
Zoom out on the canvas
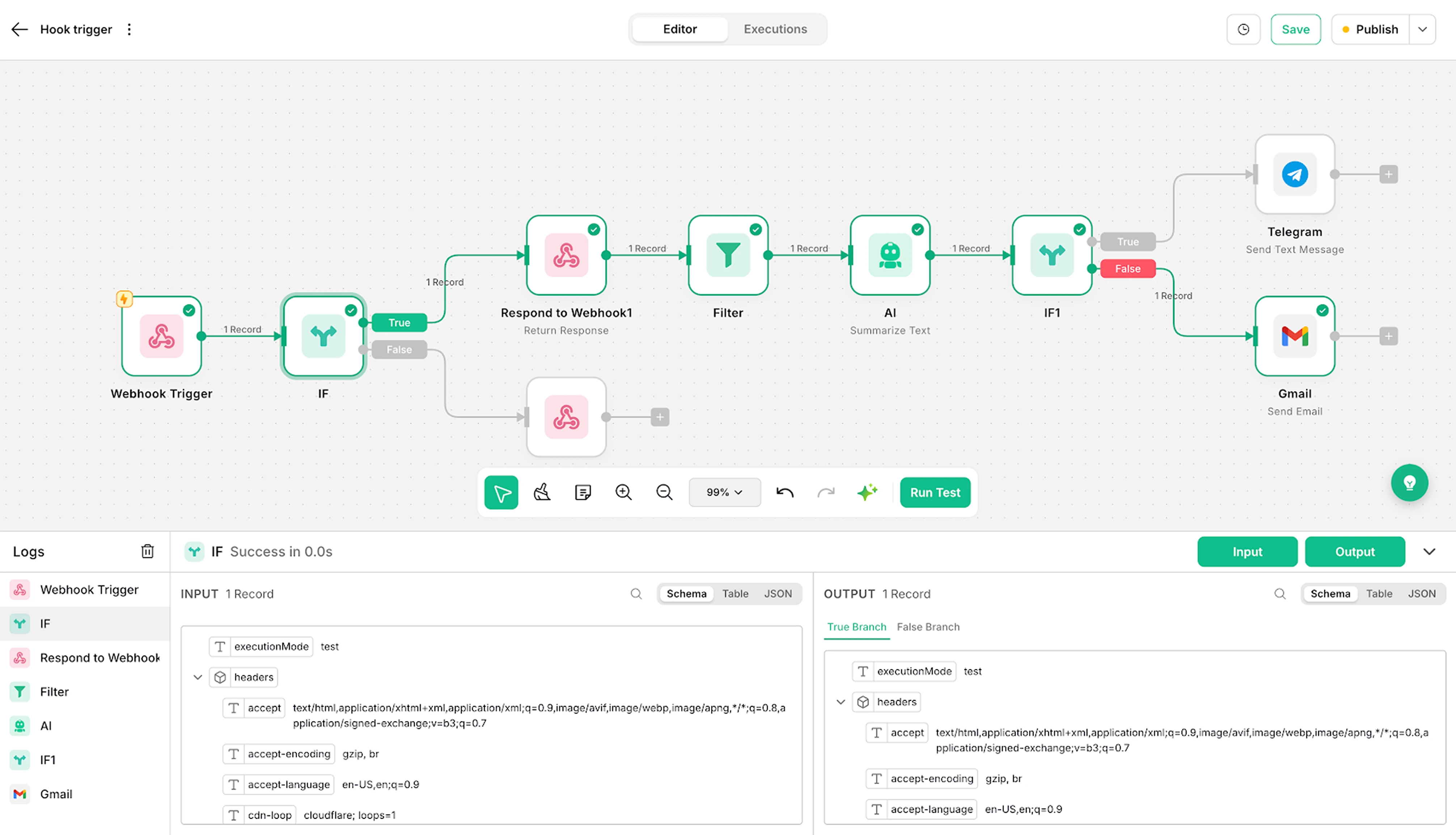[664, 492]
